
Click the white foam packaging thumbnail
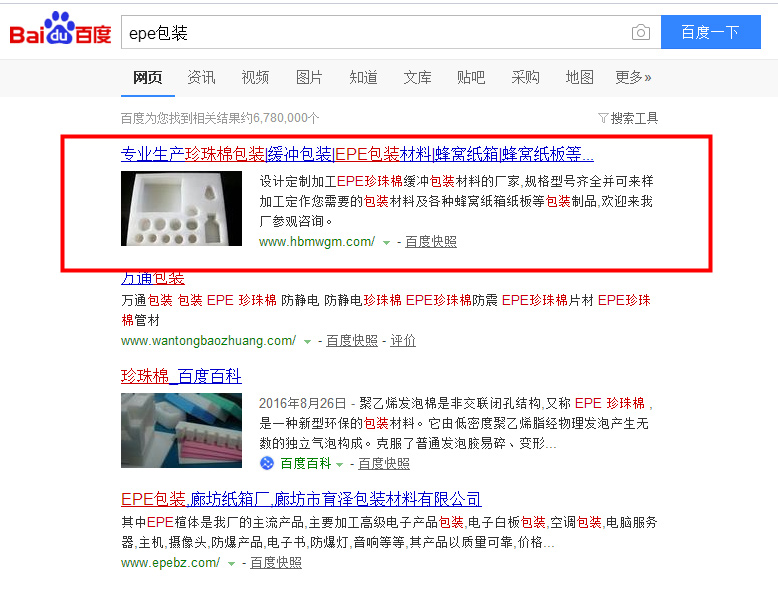182,208
